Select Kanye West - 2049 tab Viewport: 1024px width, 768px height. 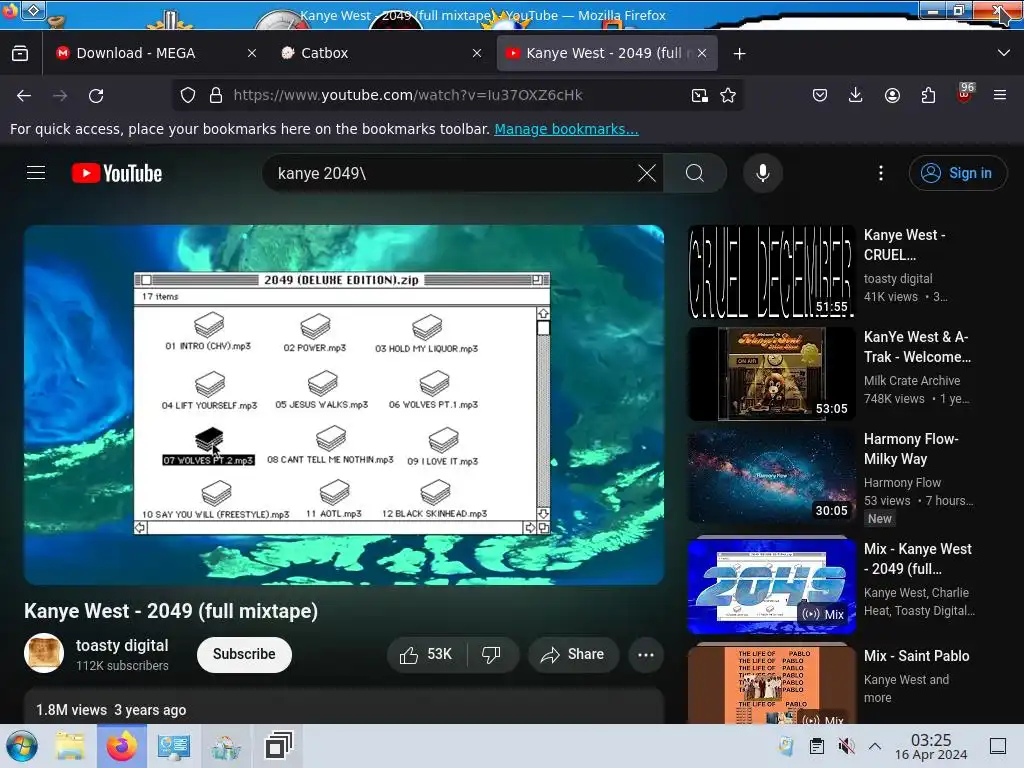[x=607, y=54]
